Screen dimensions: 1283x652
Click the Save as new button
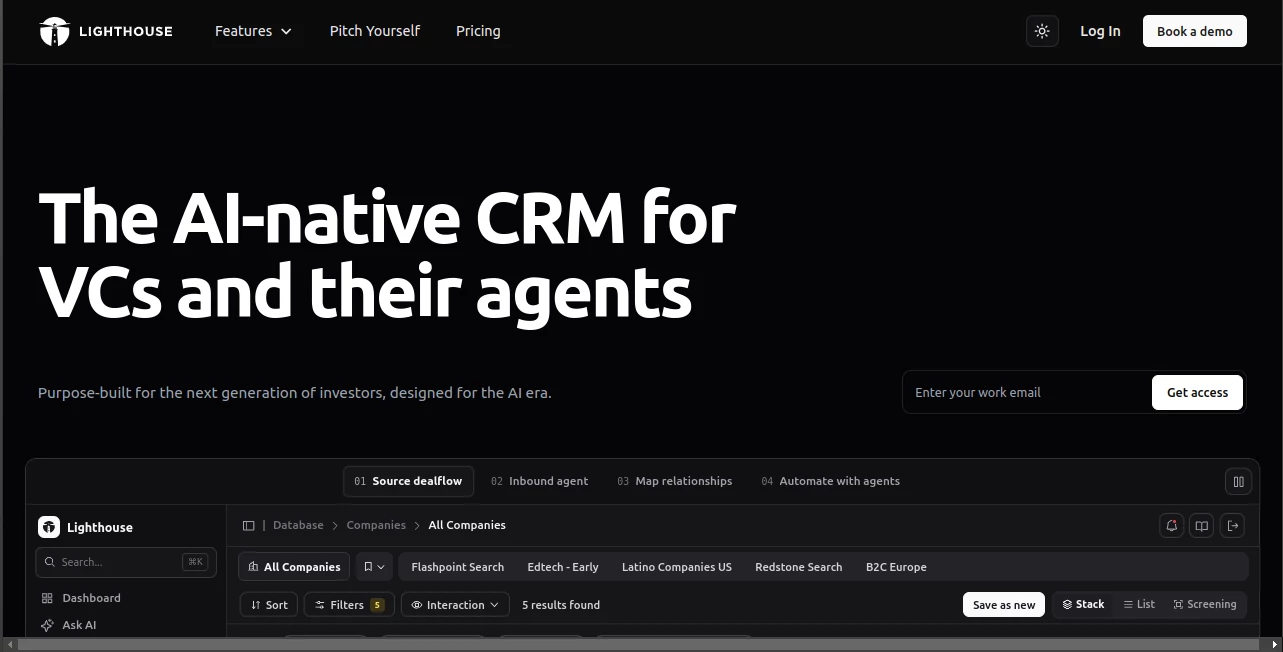click(x=1004, y=605)
